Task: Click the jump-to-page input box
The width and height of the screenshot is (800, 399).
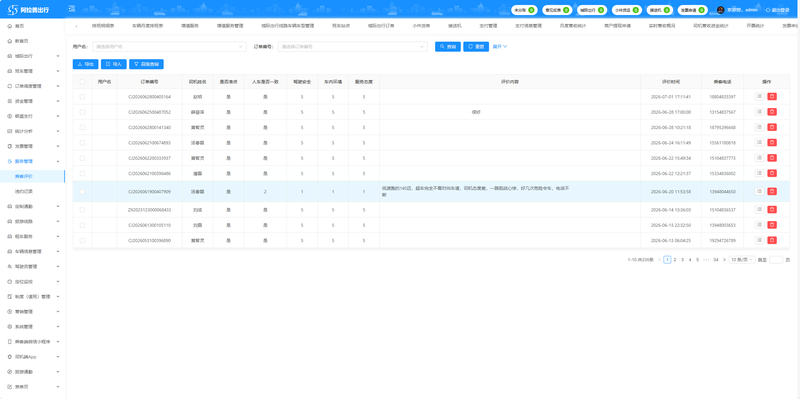Action: pyautogui.click(x=776, y=260)
